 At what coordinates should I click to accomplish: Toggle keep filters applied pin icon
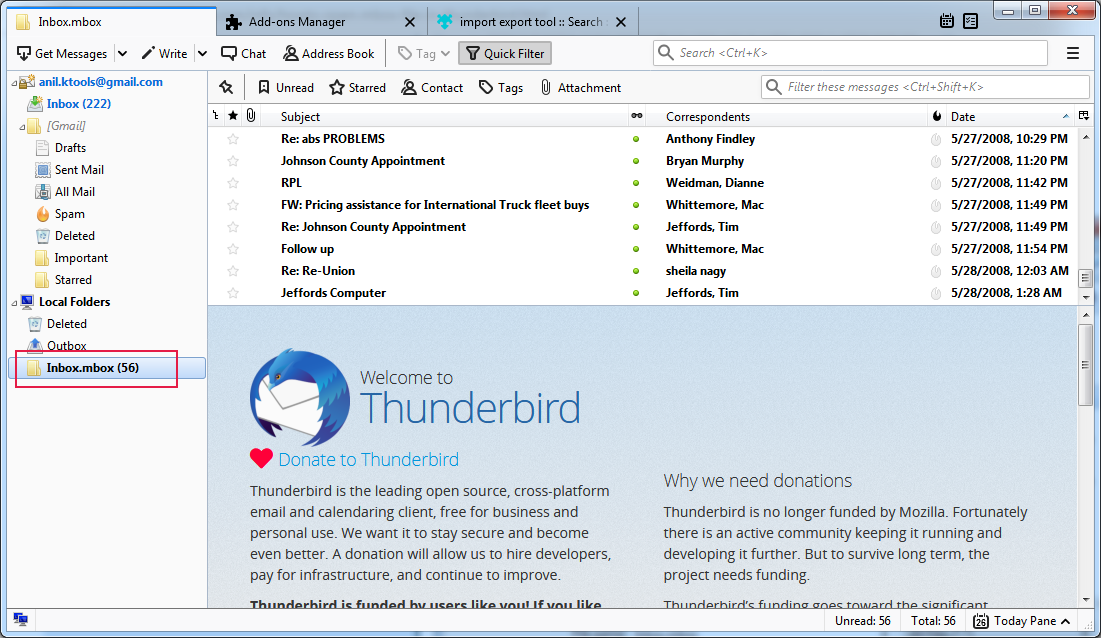click(226, 87)
